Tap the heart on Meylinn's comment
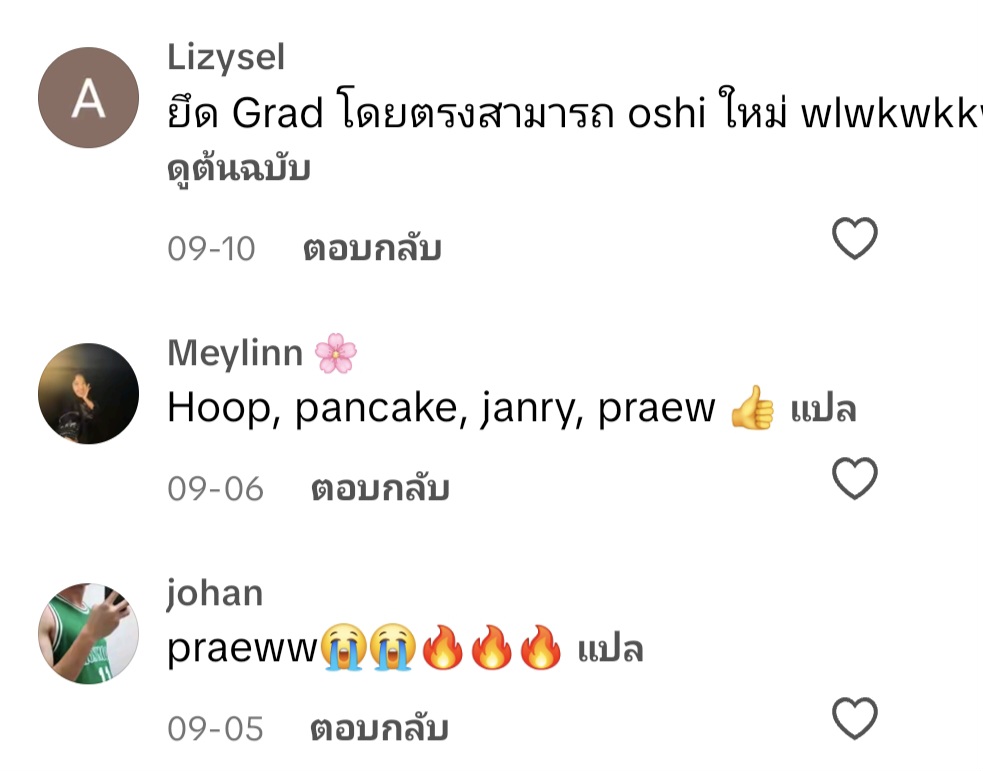The height and width of the screenshot is (771, 983). click(854, 478)
